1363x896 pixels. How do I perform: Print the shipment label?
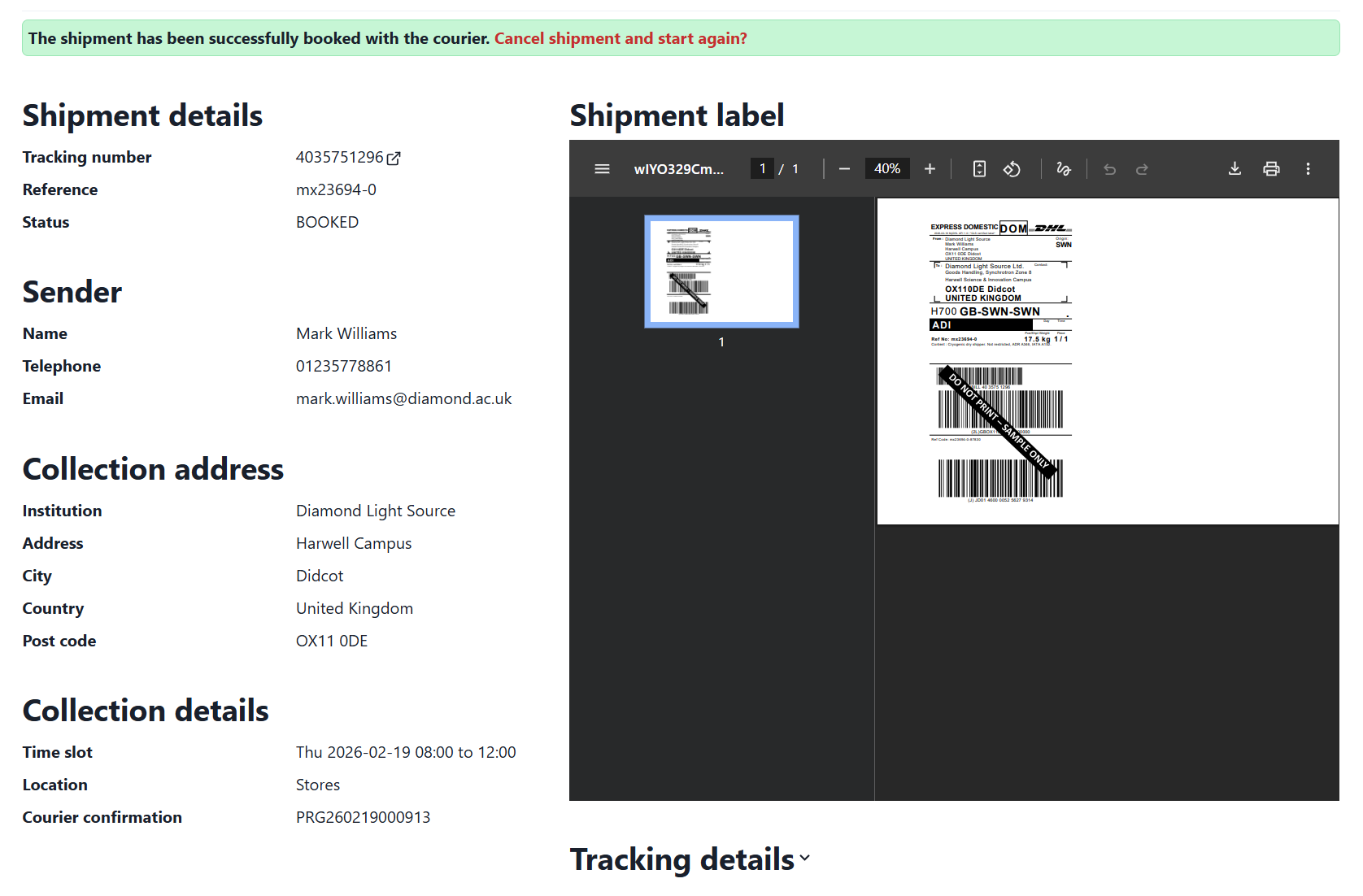click(x=1271, y=169)
